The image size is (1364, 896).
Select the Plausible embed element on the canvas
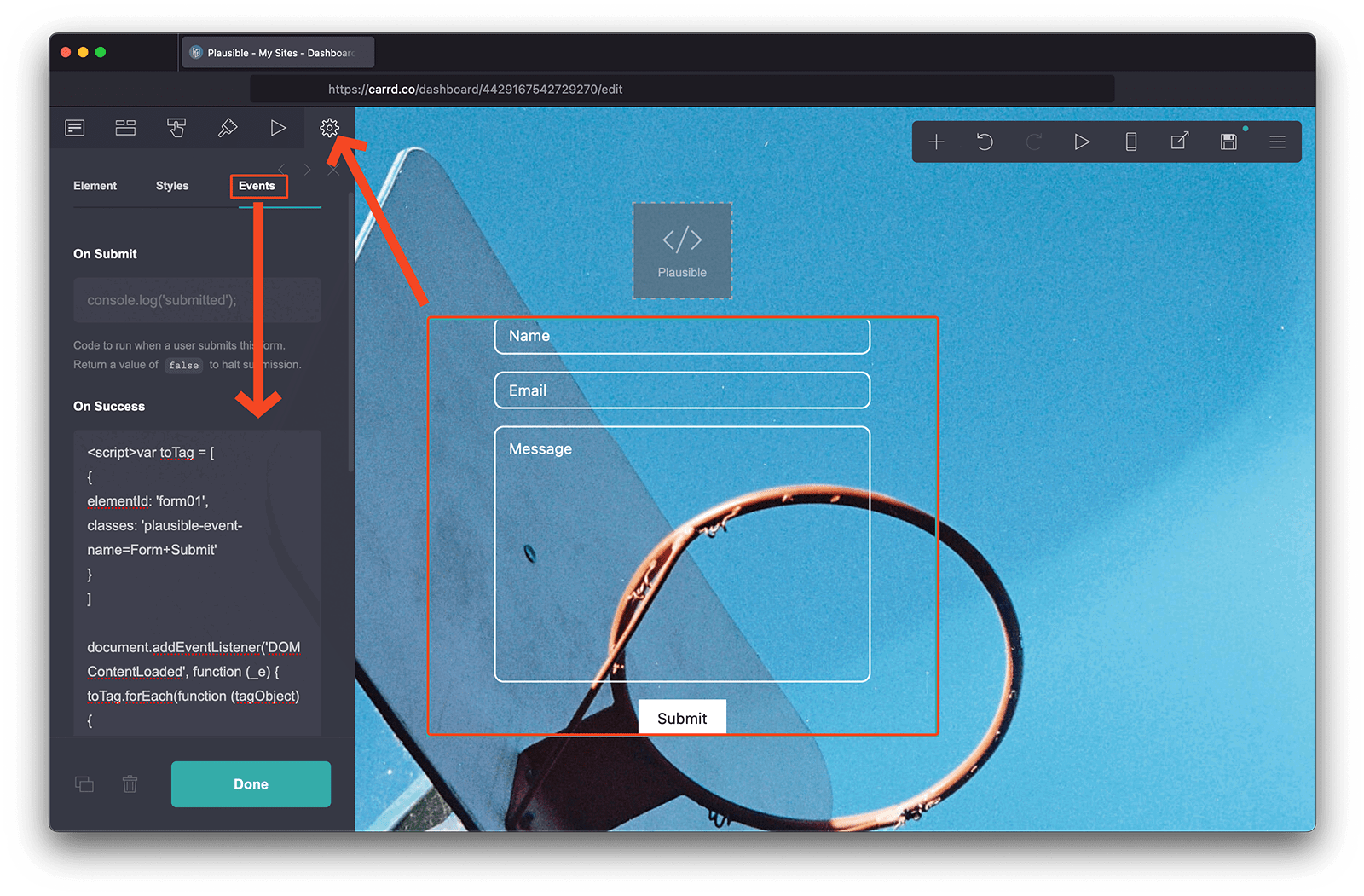point(682,251)
